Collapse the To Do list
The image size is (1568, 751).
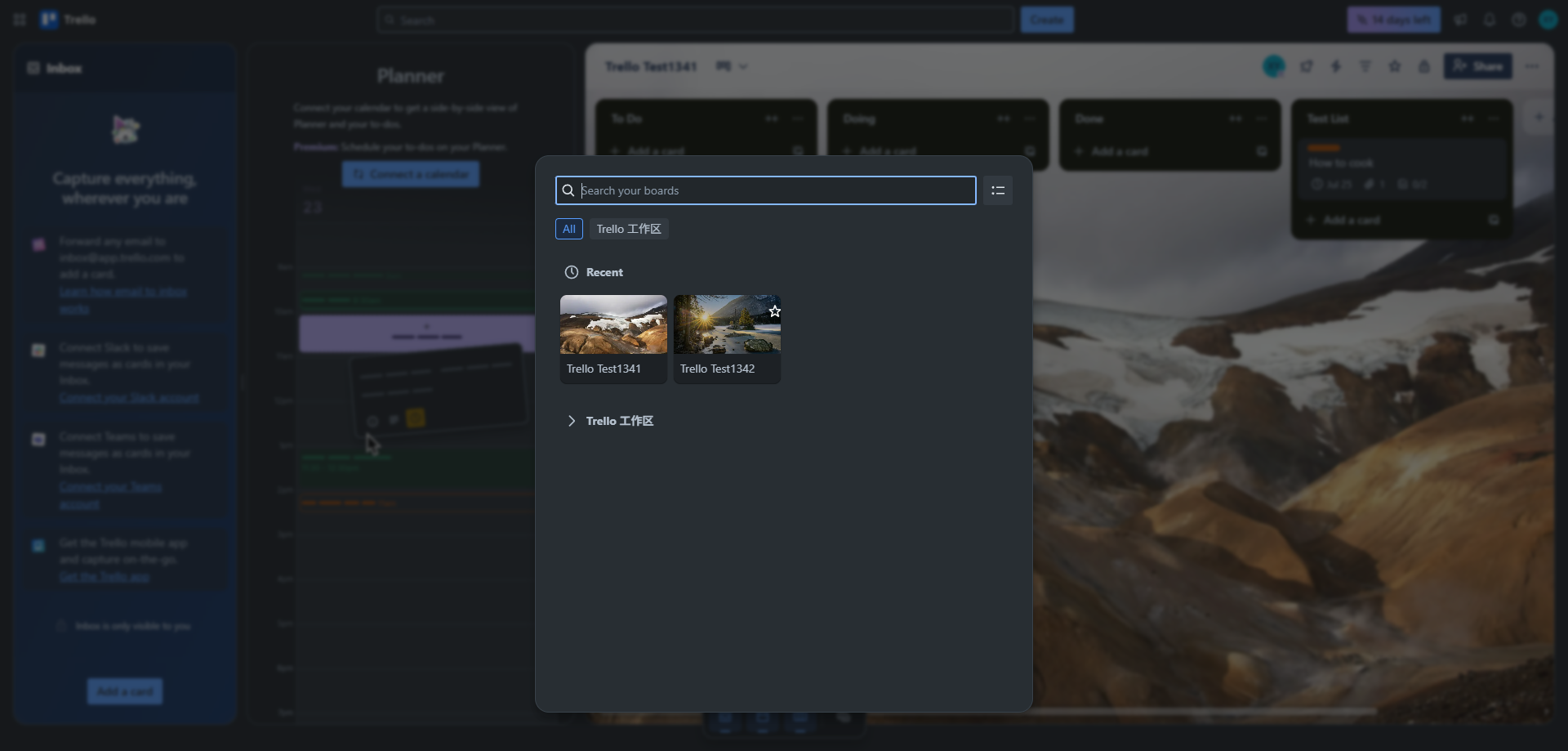click(x=772, y=118)
